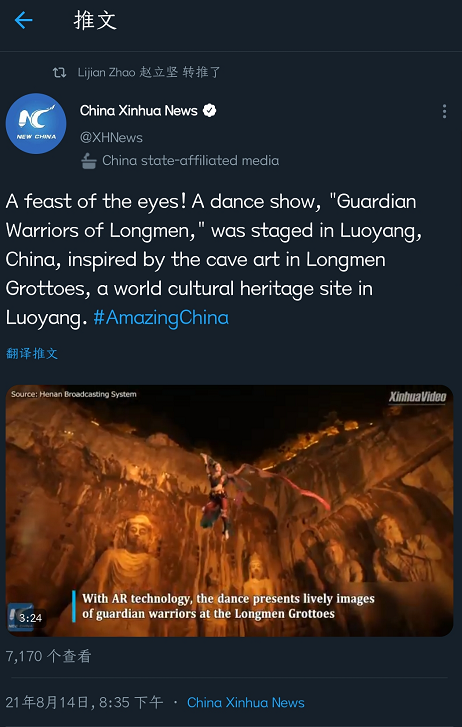Image resolution: width=462 pixels, height=727 pixels.
Task: Click the video subtitle caption text
Action: click(228, 606)
